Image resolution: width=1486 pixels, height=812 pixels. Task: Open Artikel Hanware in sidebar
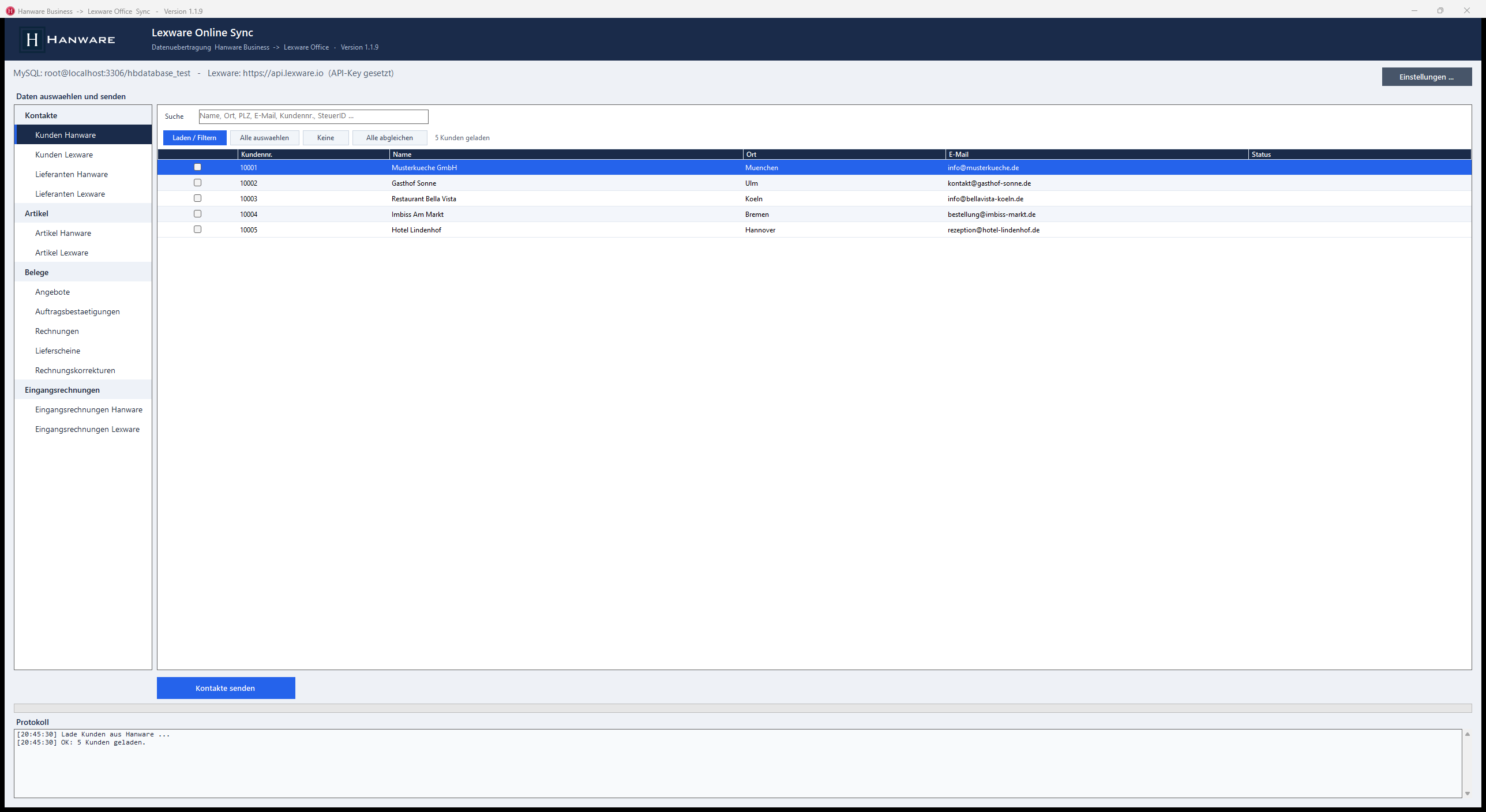coord(83,233)
